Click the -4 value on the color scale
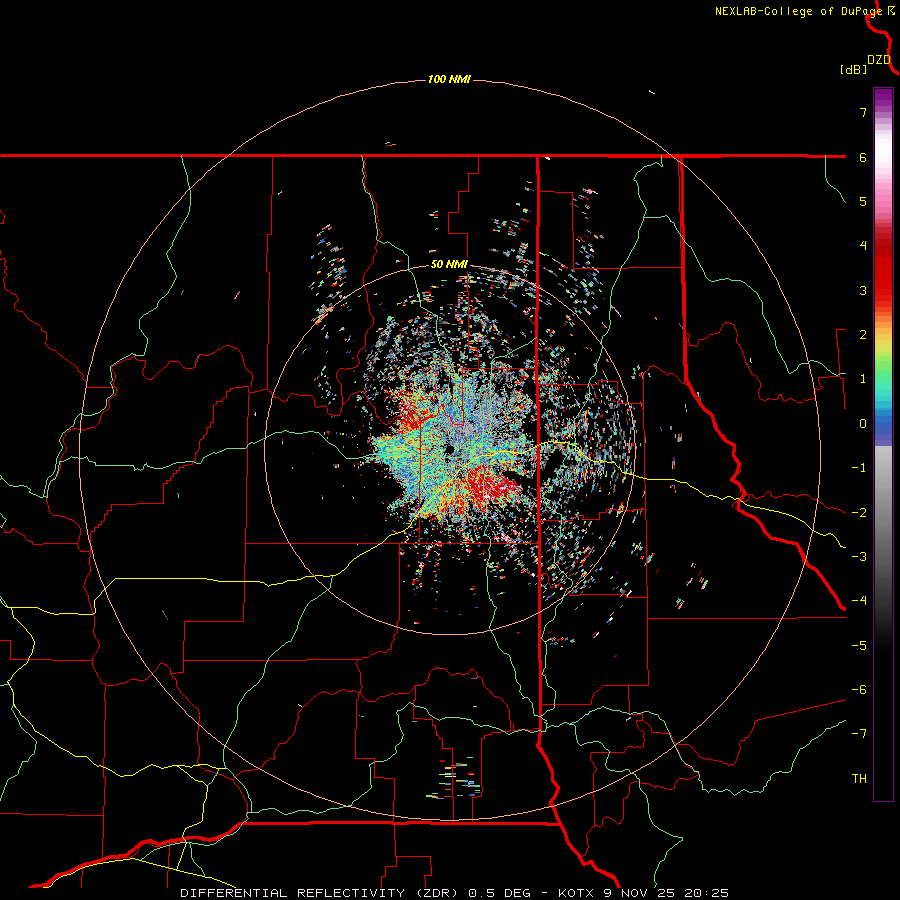This screenshot has height=900, width=900. (x=859, y=601)
